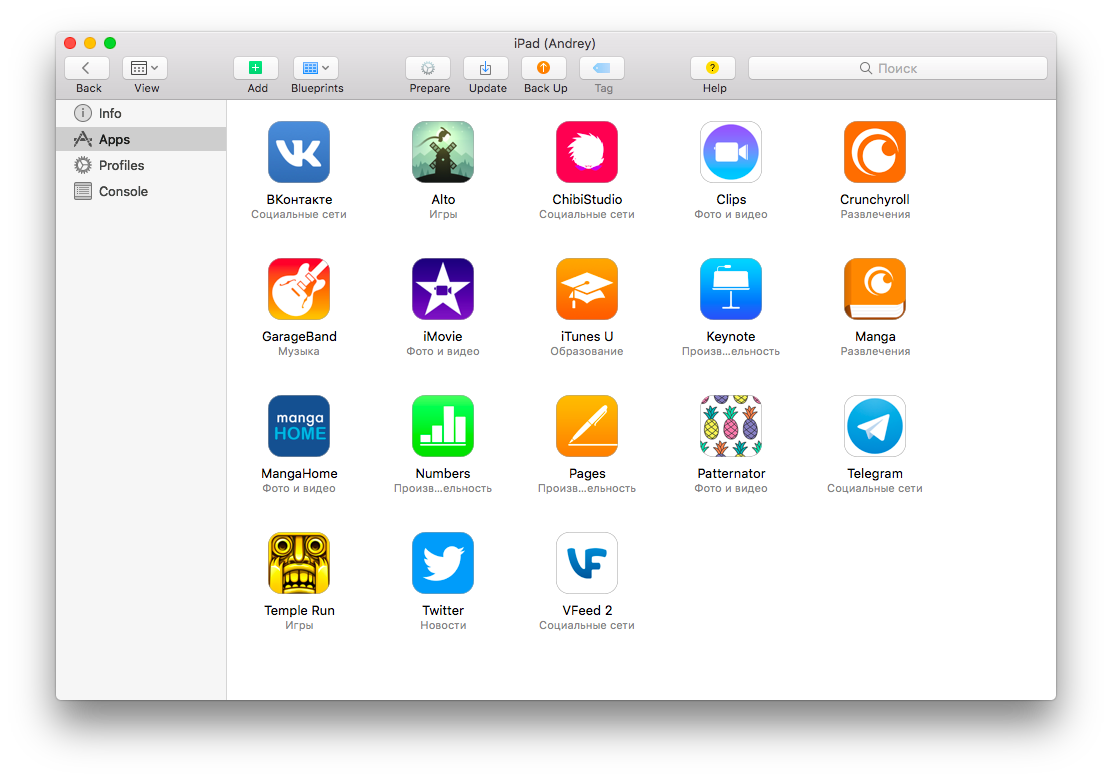1112x780 pixels.
Task: Open the Info sidebar section
Action: (141, 113)
